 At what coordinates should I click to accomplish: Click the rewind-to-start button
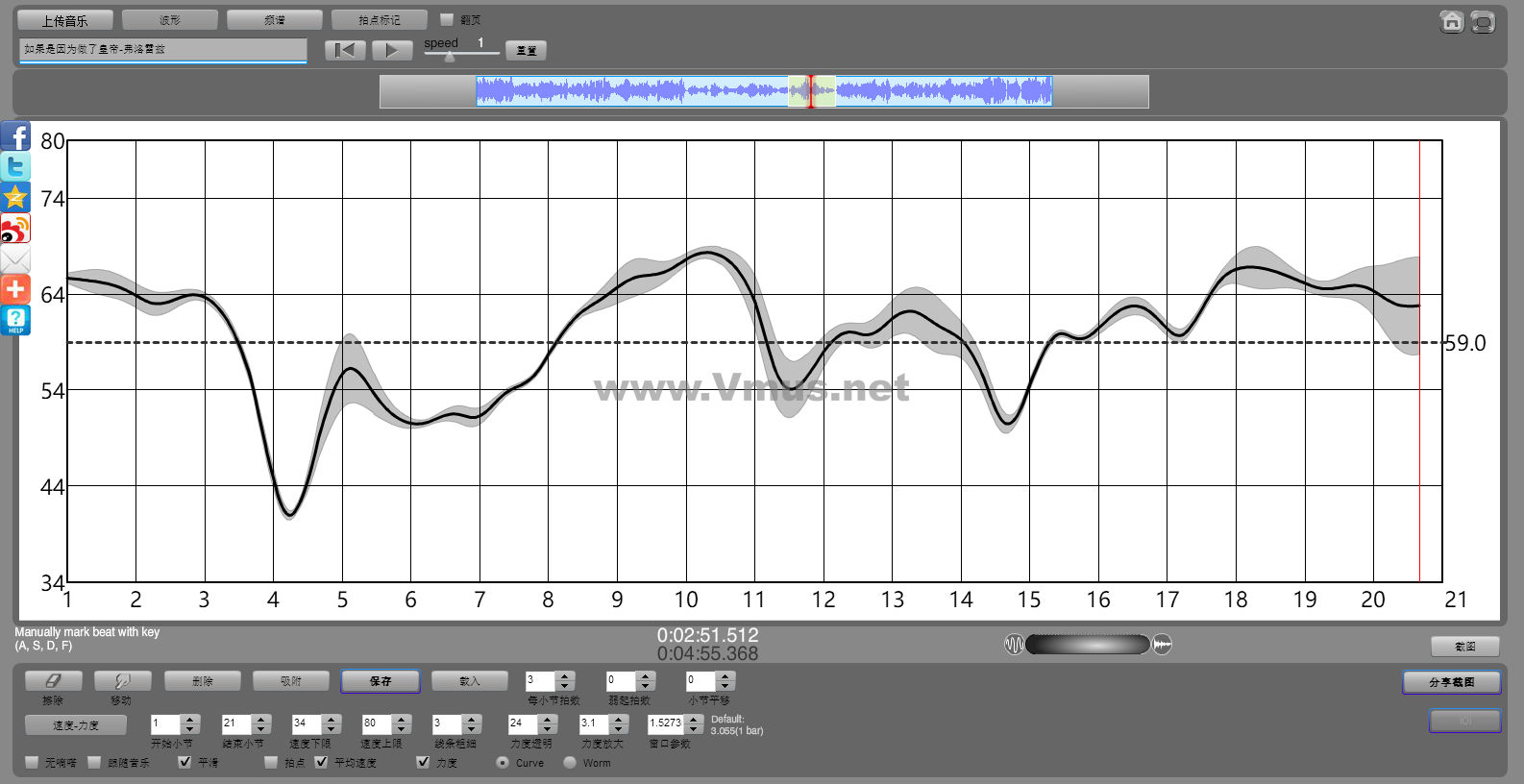pyautogui.click(x=344, y=50)
